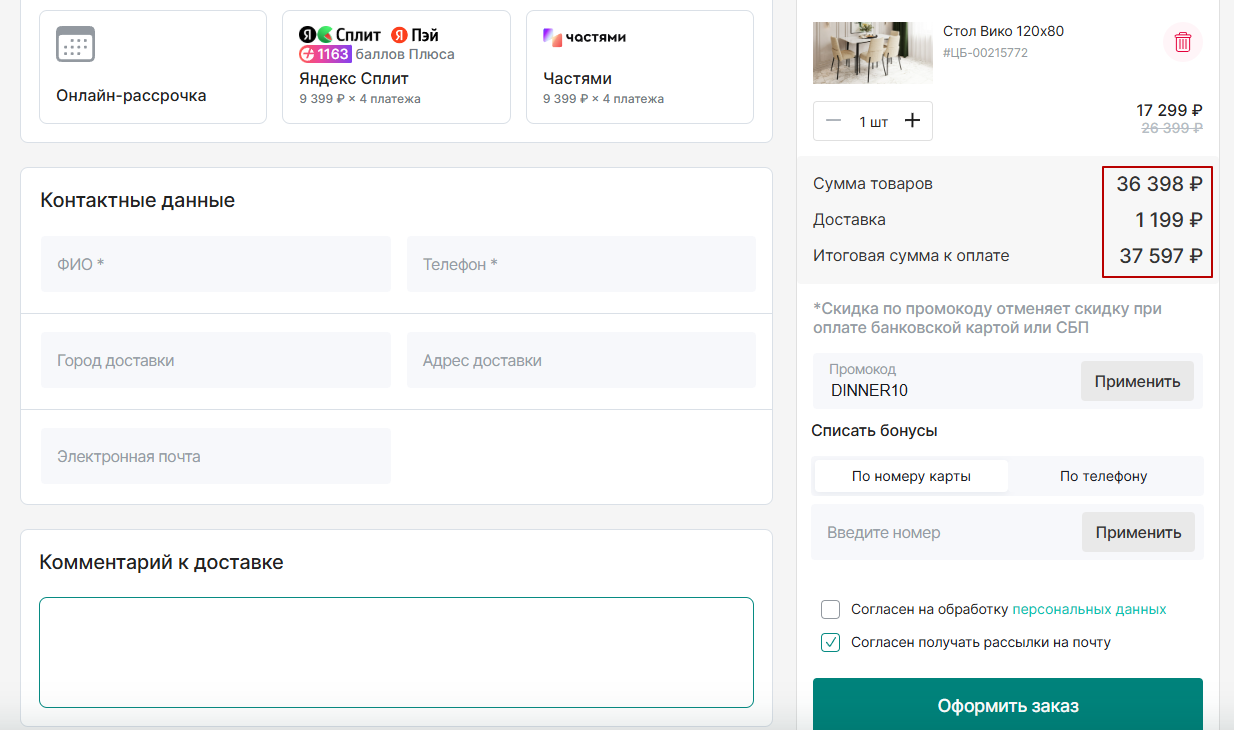Click the ФИО input field

[x=215, y=264]
